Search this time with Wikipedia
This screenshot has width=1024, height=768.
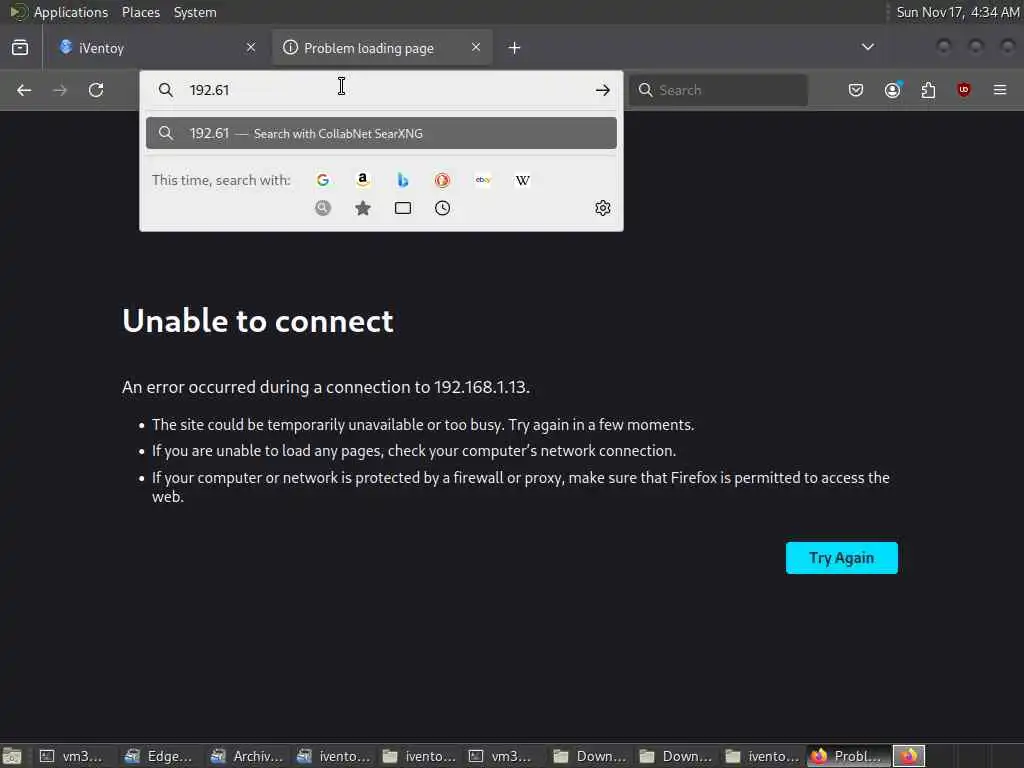pyautogui.click(x=522, y=180)
